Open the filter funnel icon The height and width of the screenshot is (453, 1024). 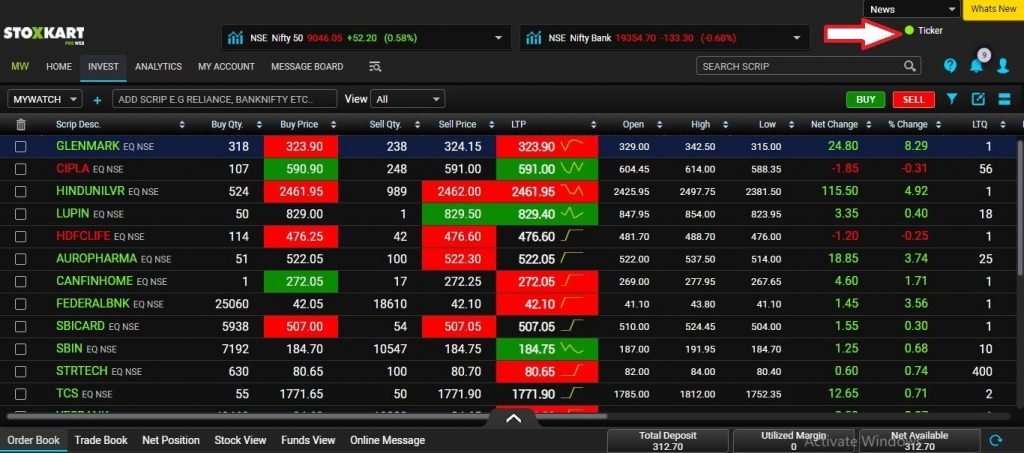point(952,99)
